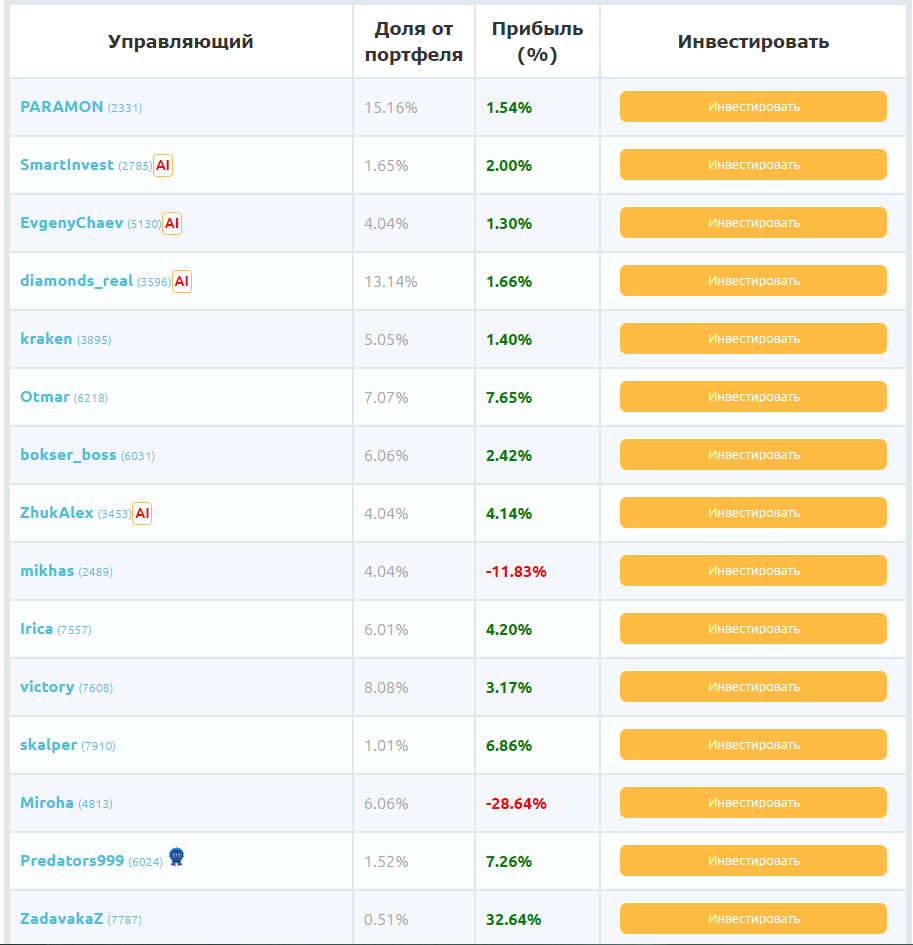Click the AI badge next to SmartInvest

point(163,165)
